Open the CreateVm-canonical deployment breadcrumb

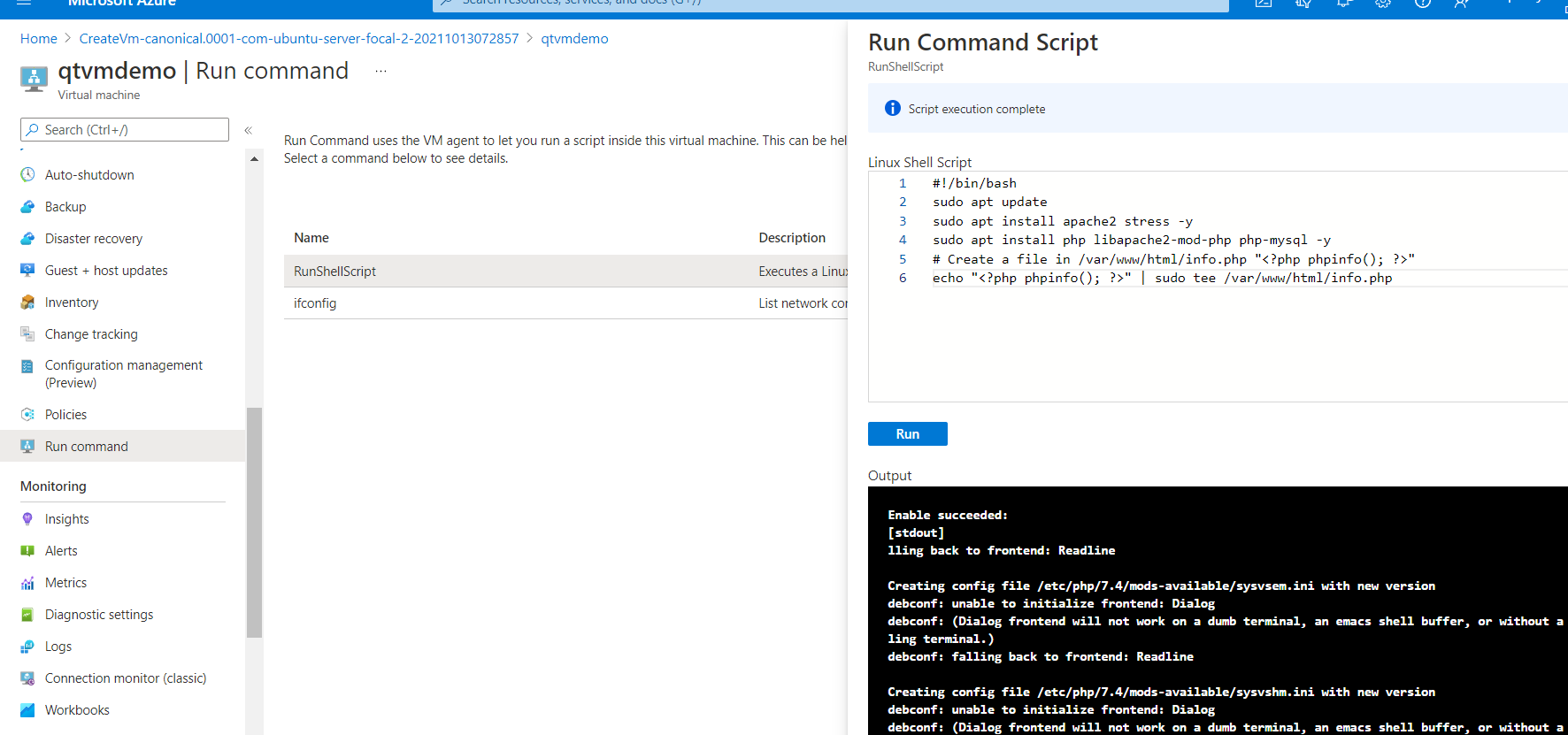tap(299, 39)
